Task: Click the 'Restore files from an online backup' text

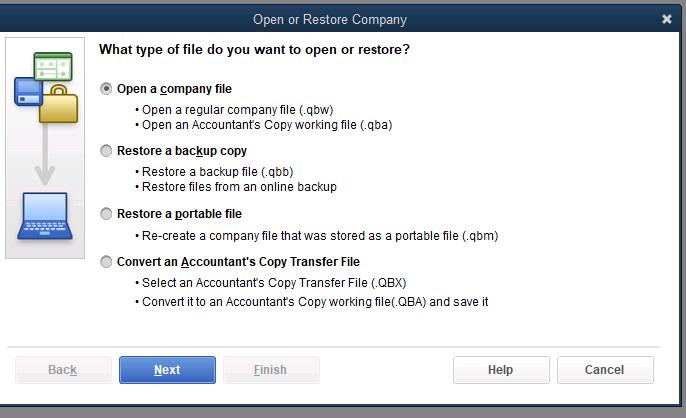Action: pyautogui.click(x=239, y=186)
